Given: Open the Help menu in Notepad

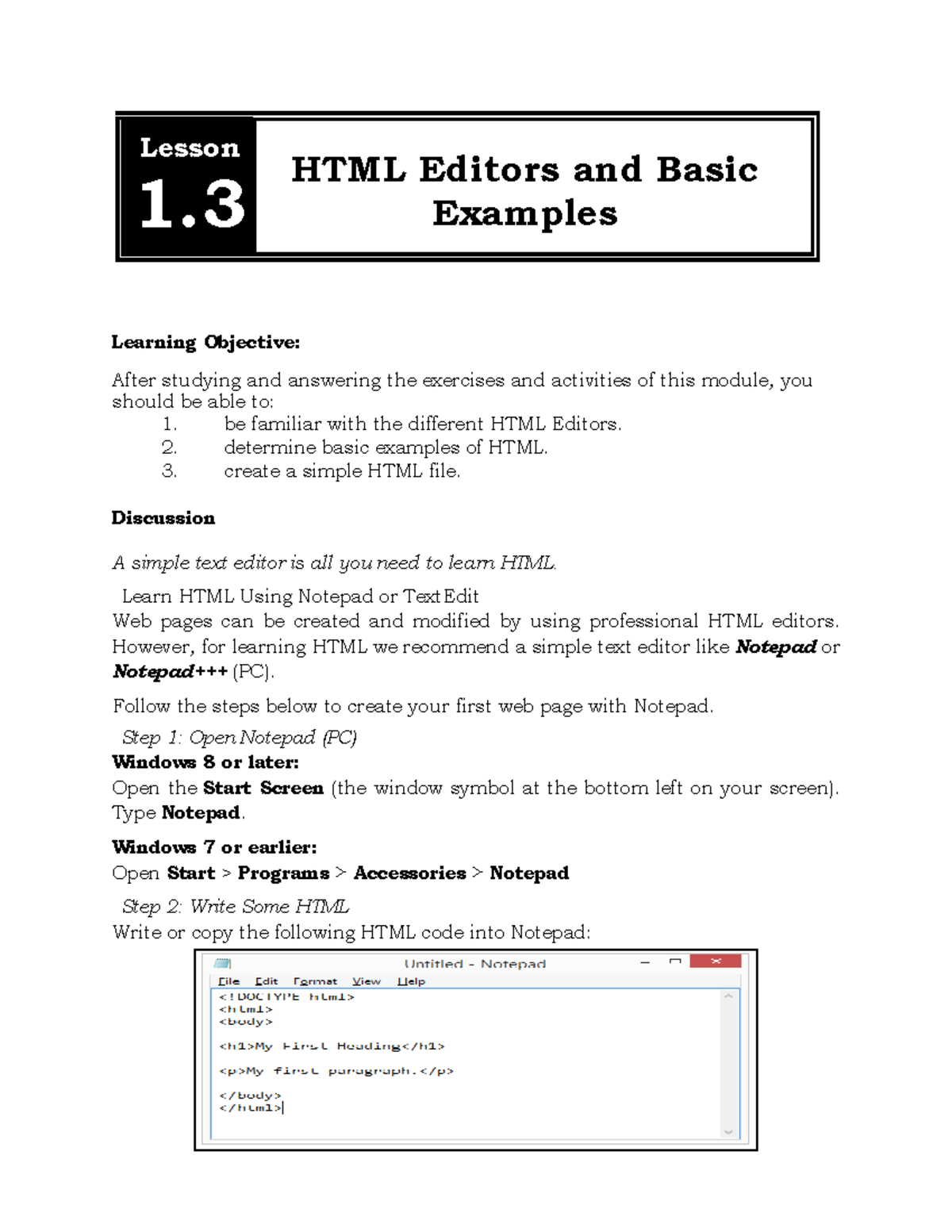Looking at the screenshot, I should point(411,981).
